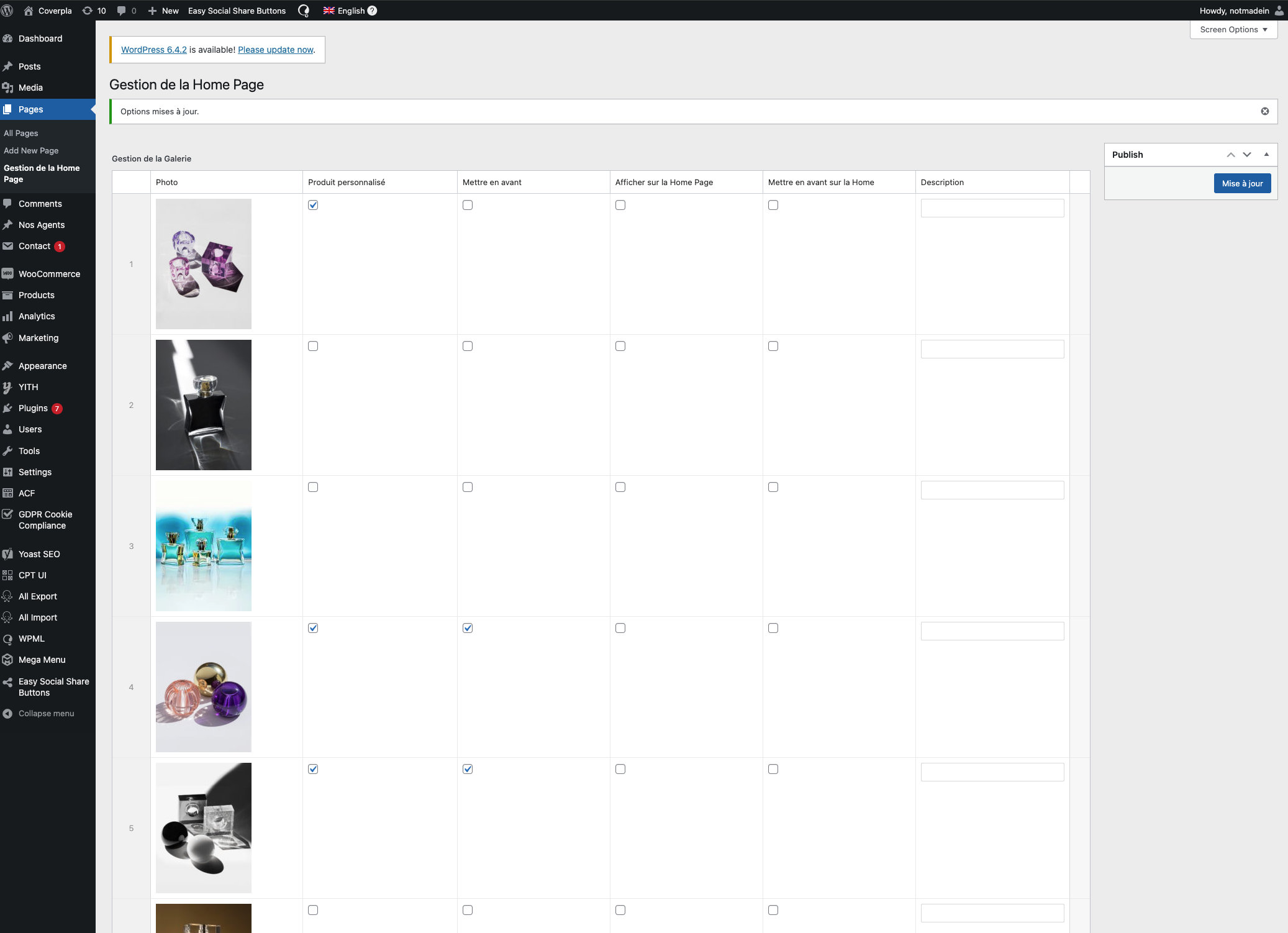Open the comments bubble icon in admin bar
The width and height of the screenshot is (1288, 933).
point(121,11)
